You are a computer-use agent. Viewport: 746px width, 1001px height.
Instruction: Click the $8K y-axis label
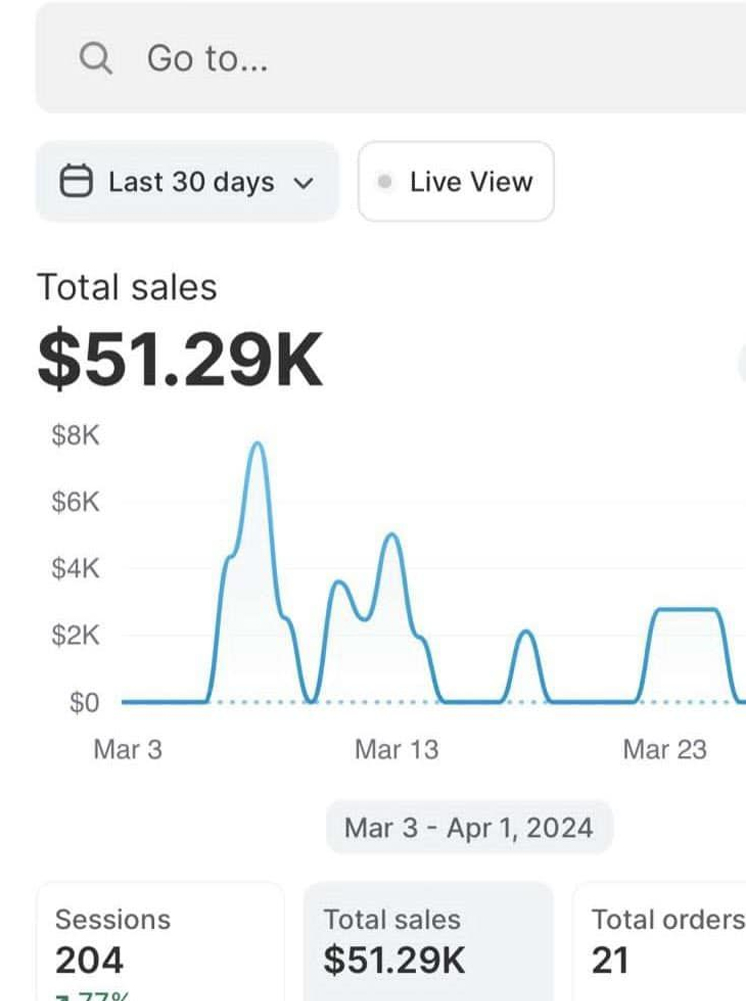coord(76,436)
